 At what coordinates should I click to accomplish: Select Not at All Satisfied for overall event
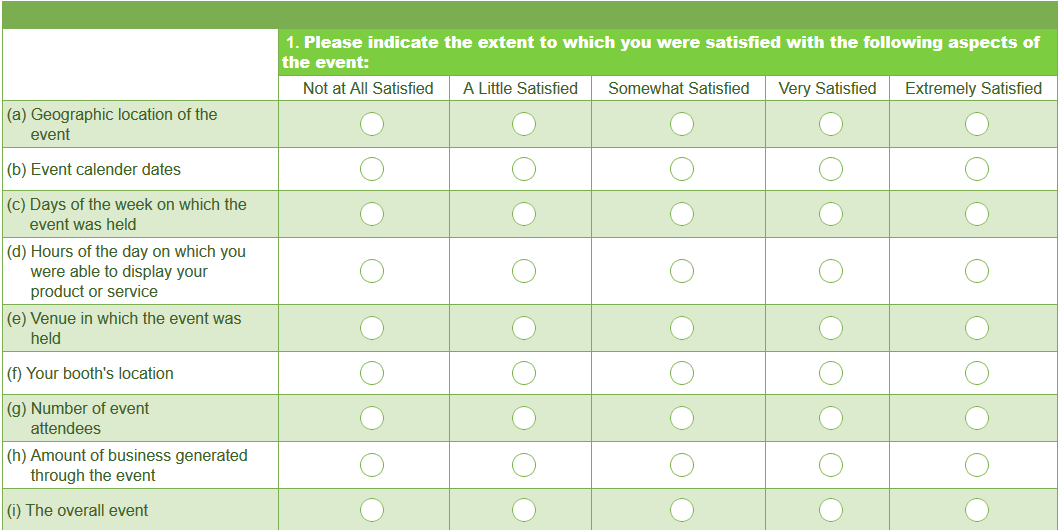pyautogui.click(x=372, y=510)
